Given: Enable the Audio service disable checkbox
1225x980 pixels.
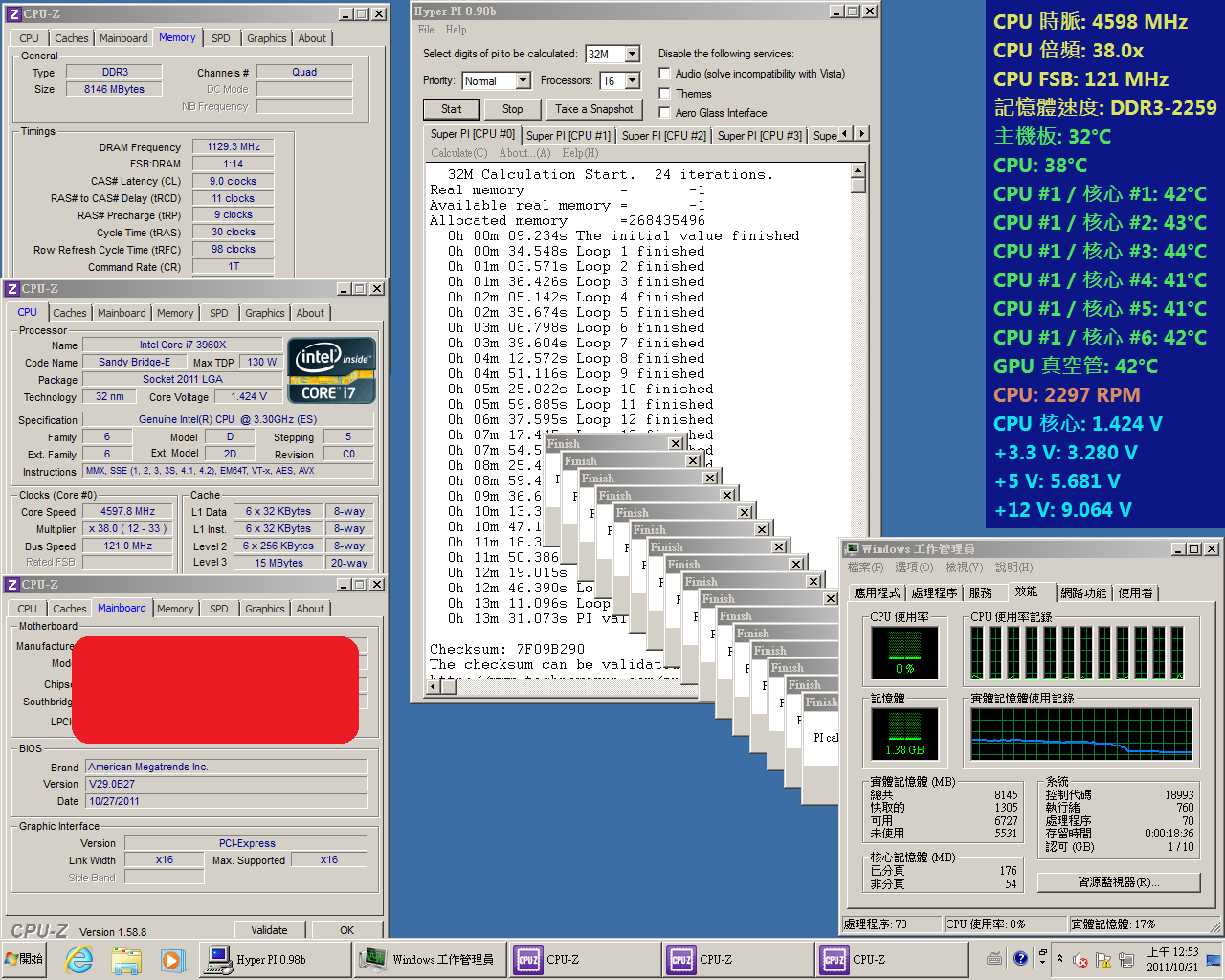Looking at the screenshot, I should coord(664,73).
